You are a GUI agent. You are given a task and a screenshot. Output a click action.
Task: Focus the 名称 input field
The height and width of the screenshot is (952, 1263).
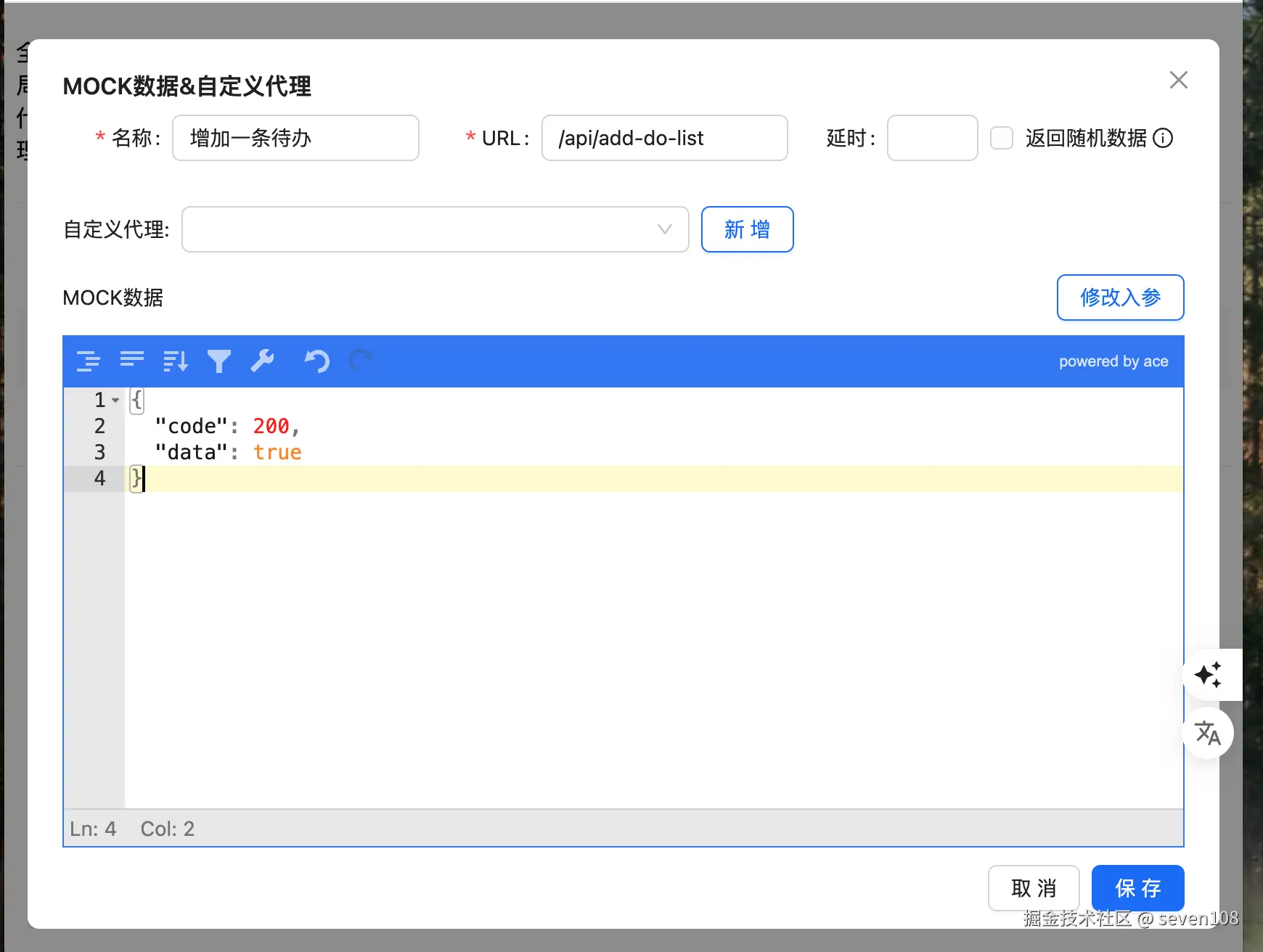(295, 138)
